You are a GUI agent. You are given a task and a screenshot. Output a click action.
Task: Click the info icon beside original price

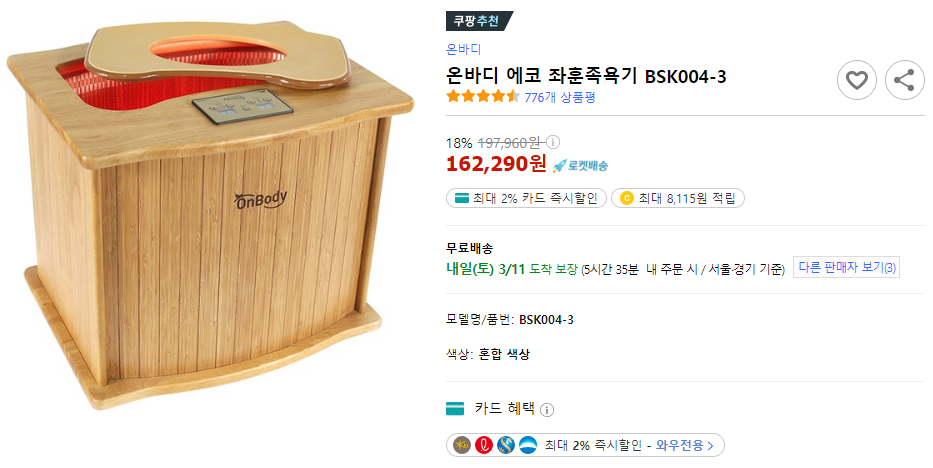(x=553, y=142)
